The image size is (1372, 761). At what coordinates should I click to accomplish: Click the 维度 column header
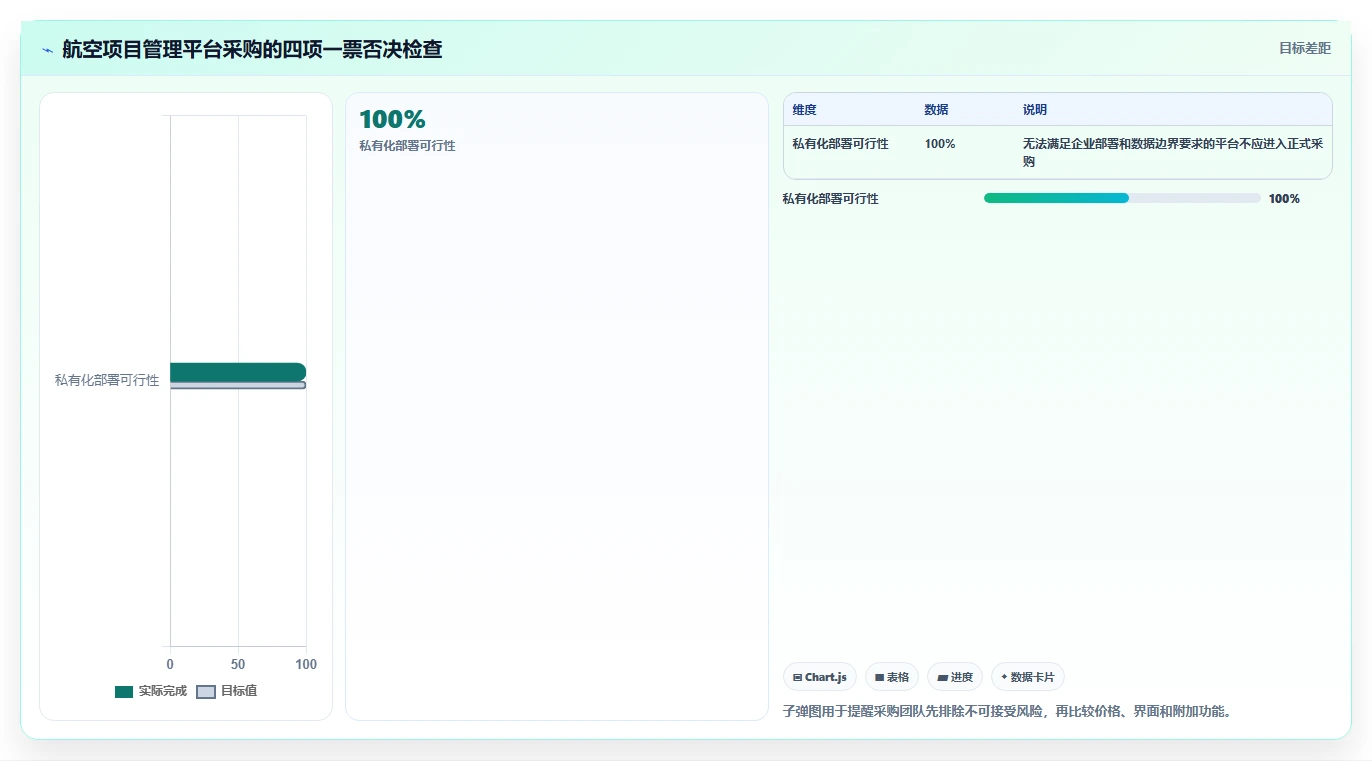click(805, 110)
